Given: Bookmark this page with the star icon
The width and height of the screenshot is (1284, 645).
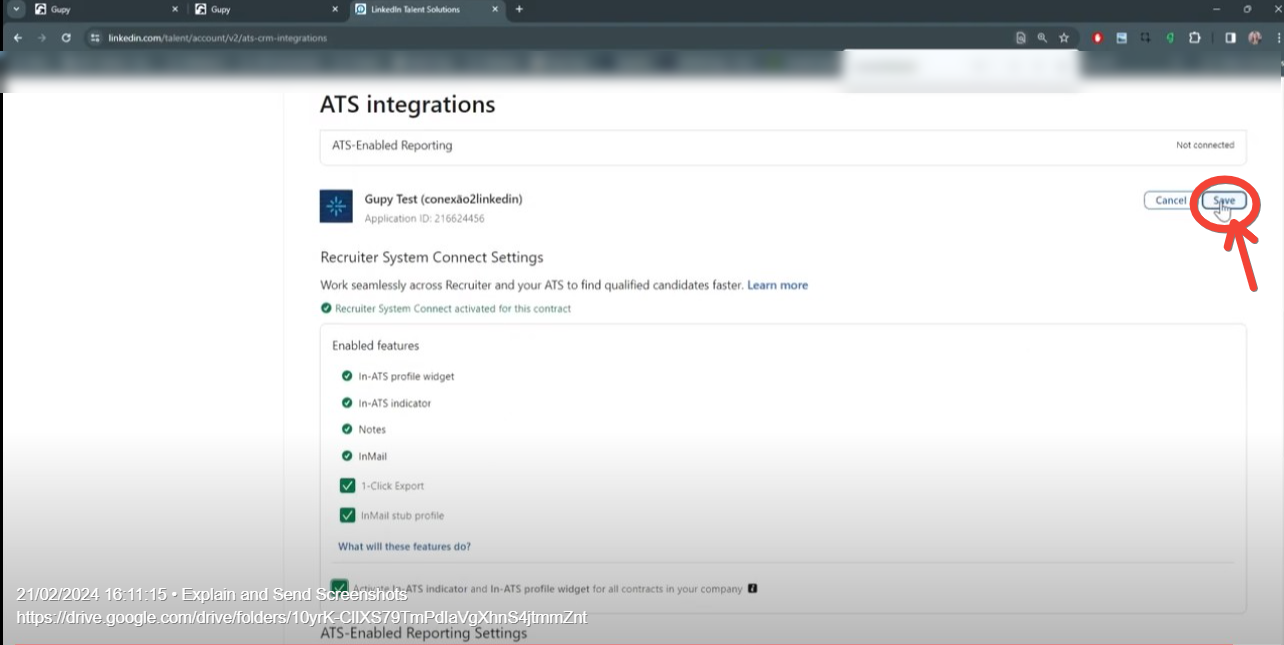Looking at the screenshot, I should (x=1064, y=38).
